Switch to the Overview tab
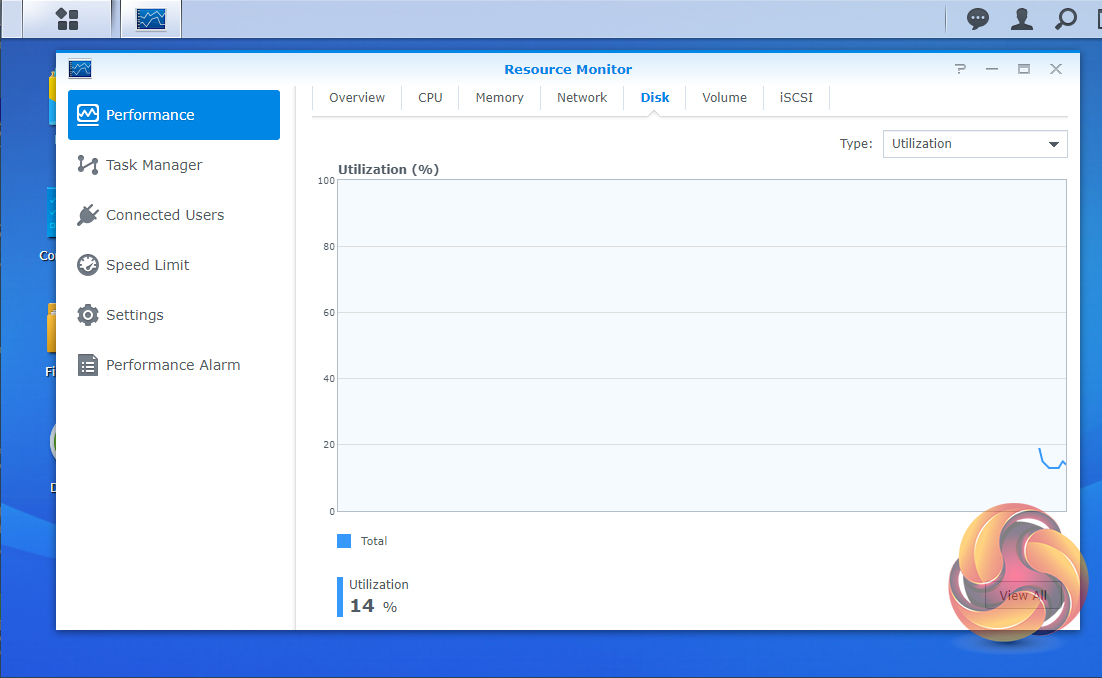Screen dimensions: 1102x678 tap(357, 98)
